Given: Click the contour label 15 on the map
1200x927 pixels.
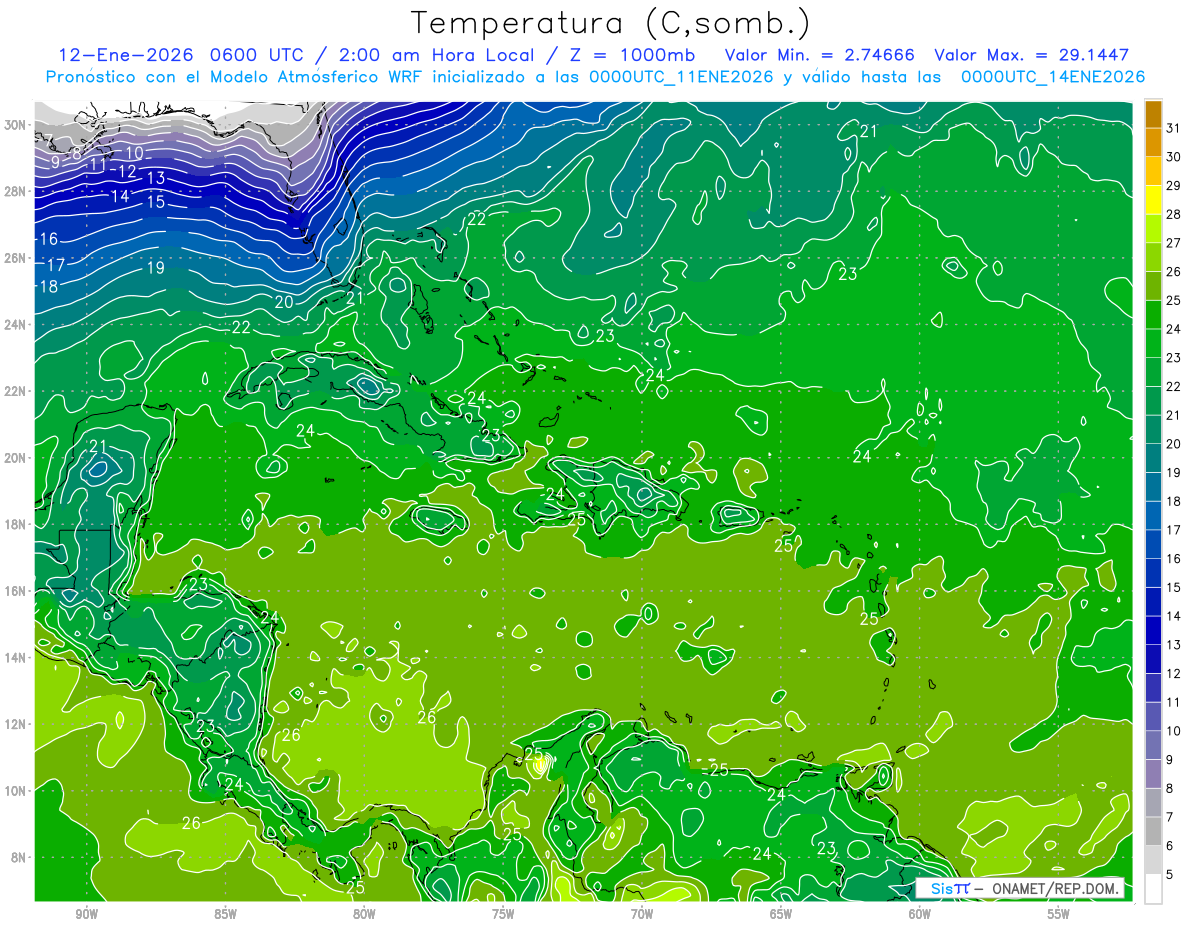Looking at the screenshot, I should coord(155,202).
